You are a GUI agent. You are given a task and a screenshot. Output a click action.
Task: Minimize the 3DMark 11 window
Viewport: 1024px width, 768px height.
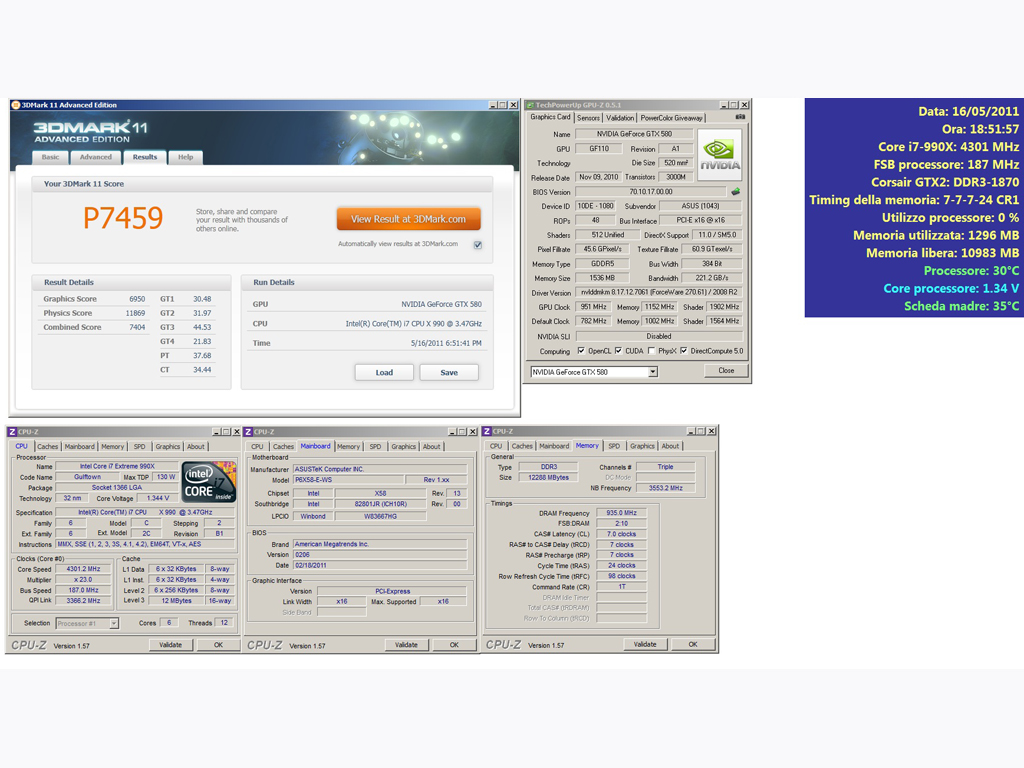click(x=492, y=104)
